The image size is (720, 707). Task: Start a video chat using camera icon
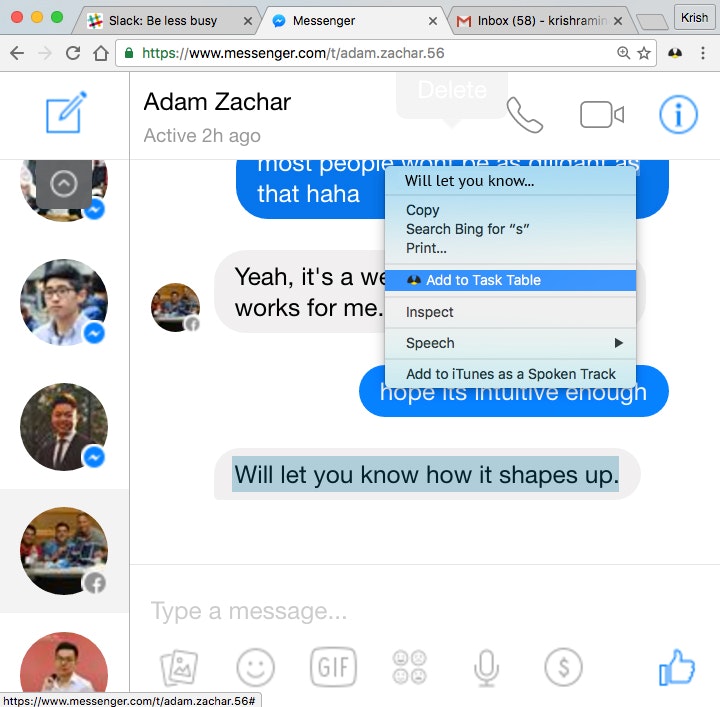pyautogui.click(x=602, y=114)
